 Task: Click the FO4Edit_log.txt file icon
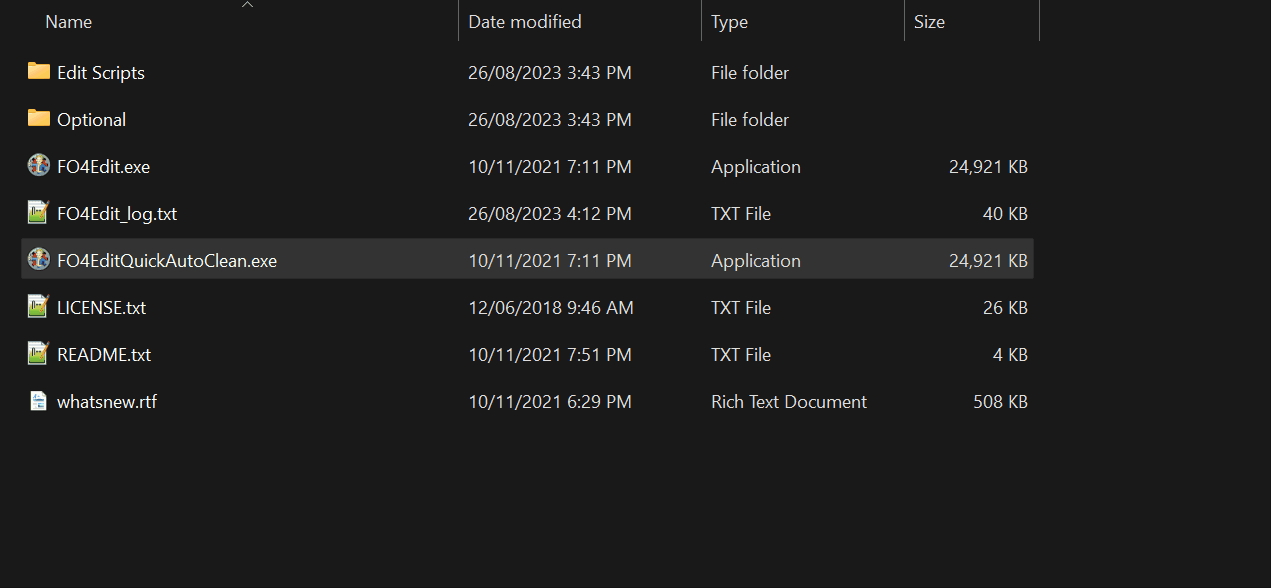(39, 213)
